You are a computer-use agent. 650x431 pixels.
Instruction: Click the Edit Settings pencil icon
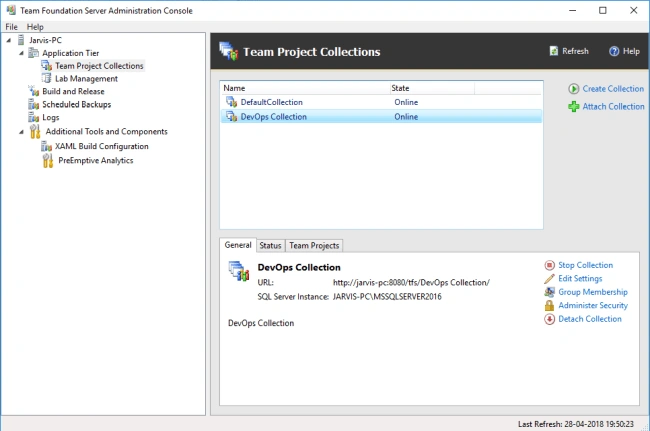pyautogui.click(x=549, y=278)
